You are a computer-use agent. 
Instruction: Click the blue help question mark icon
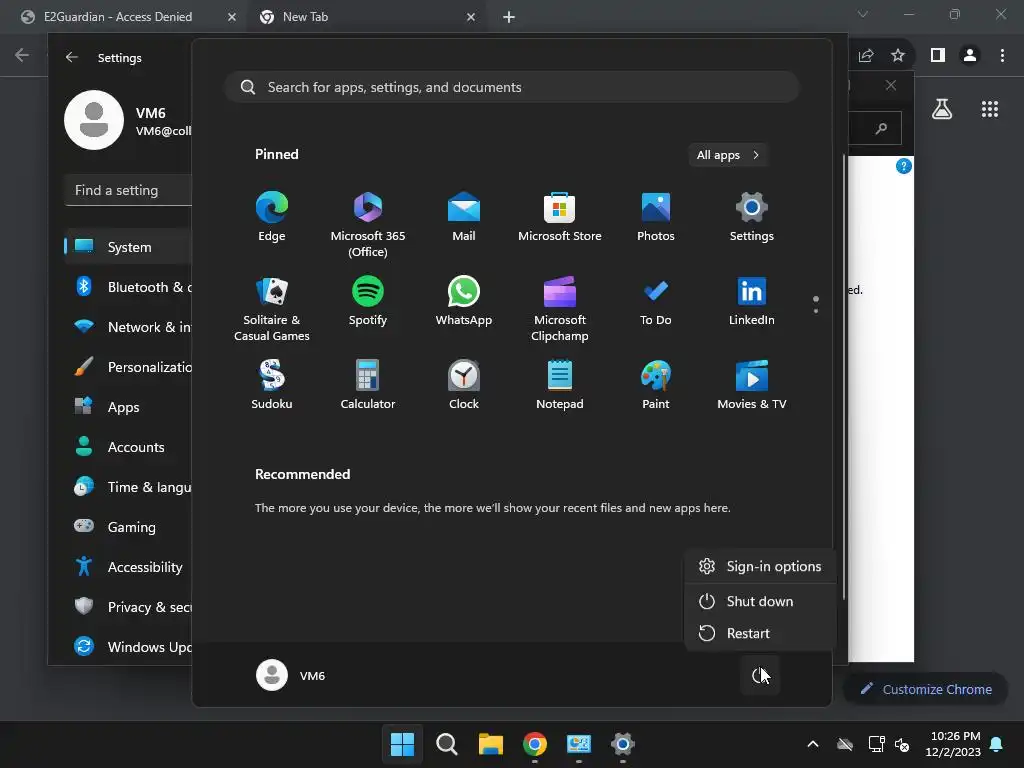point(904,166)
